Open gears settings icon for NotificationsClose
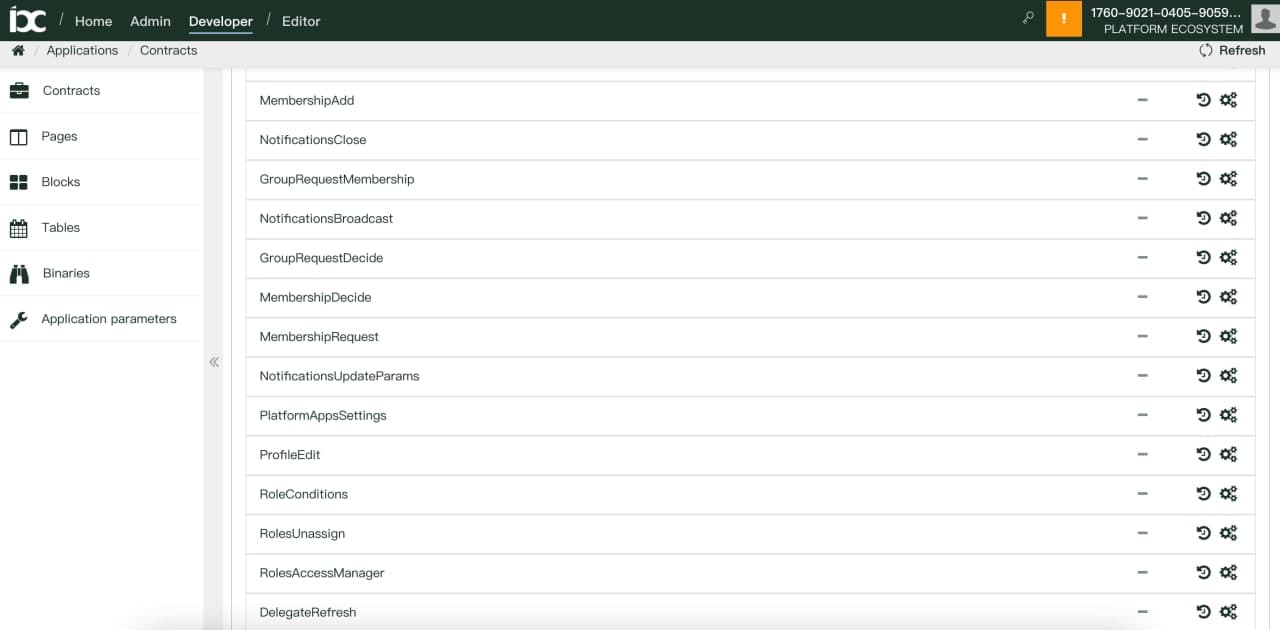Viewport: 1280px width, 630px height. point(1228,140)
